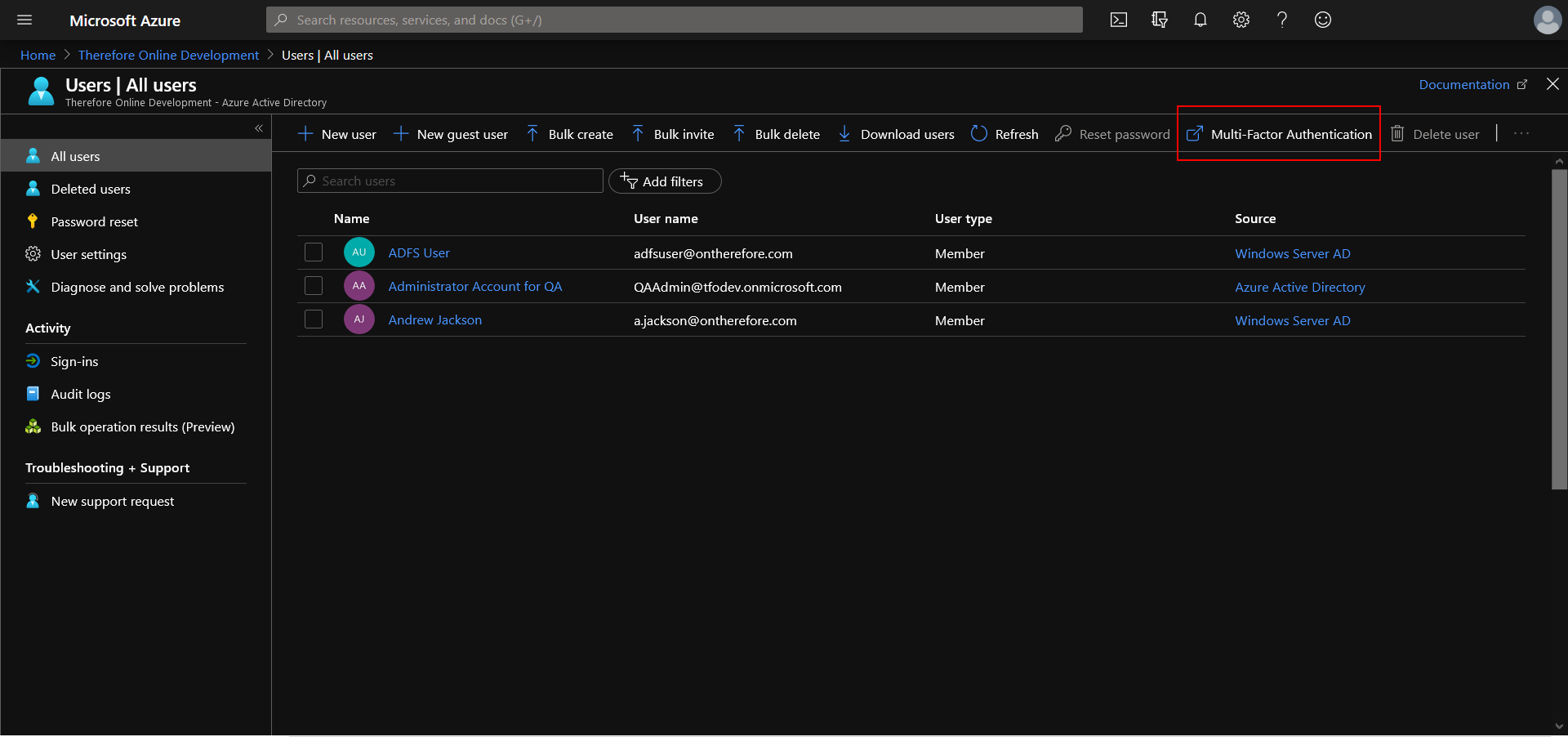Open the help question mark icon
Viewport: 1568px width, 737px height.
(x=1281, y=20)
